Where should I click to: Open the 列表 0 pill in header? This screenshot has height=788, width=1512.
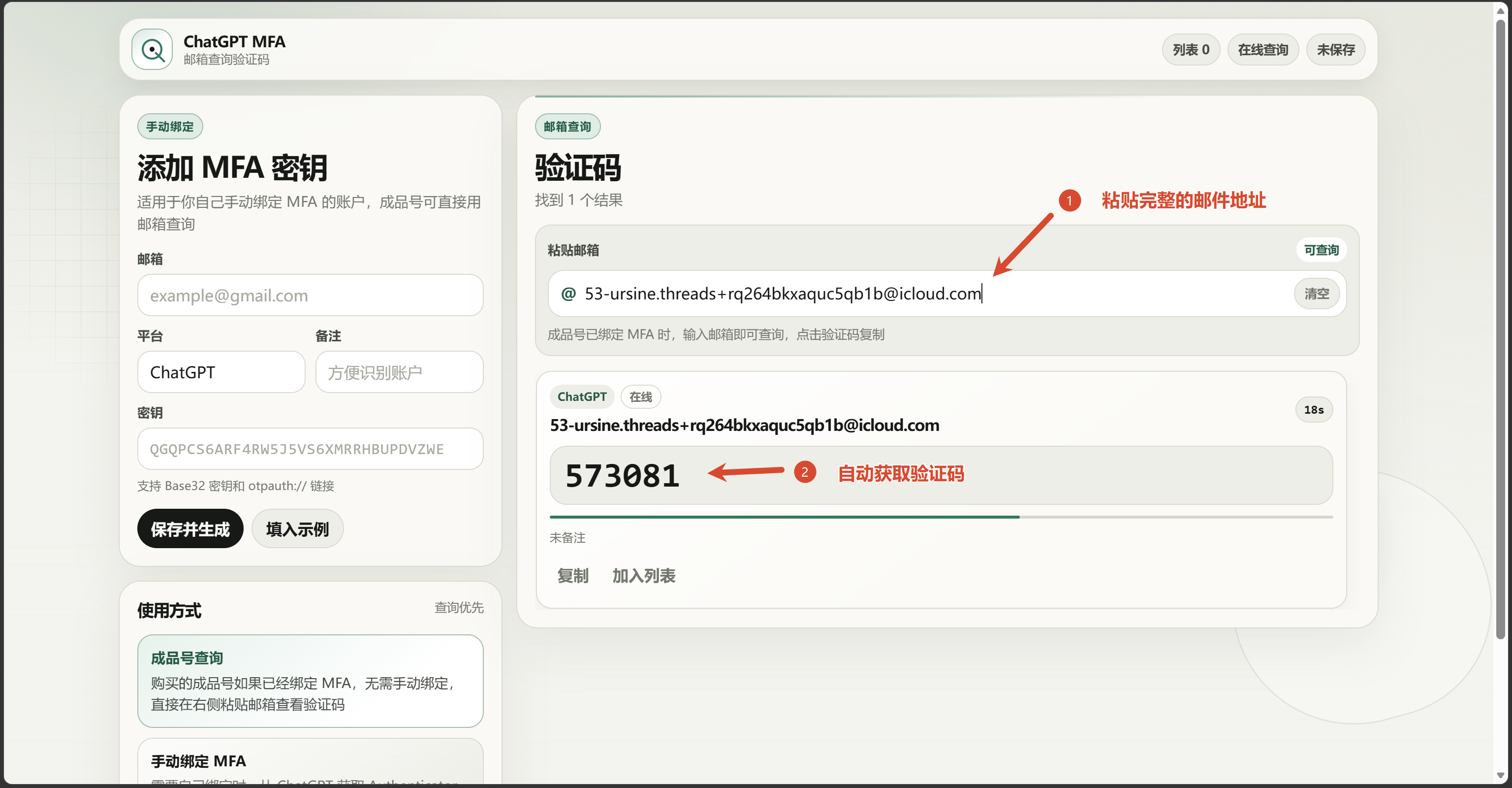click(x=1190, y=50)
